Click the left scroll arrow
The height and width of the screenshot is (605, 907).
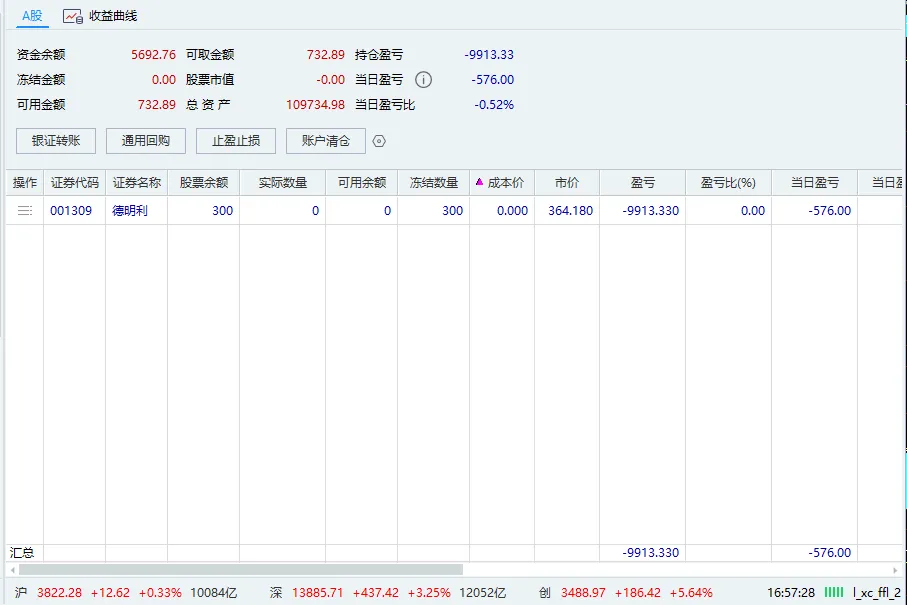click(12, 570)
